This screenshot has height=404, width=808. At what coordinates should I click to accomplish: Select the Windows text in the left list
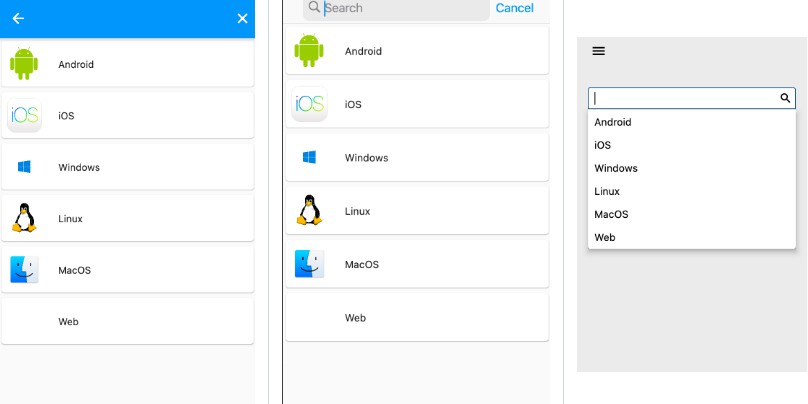pyautogui.click(x=79, y=167)
